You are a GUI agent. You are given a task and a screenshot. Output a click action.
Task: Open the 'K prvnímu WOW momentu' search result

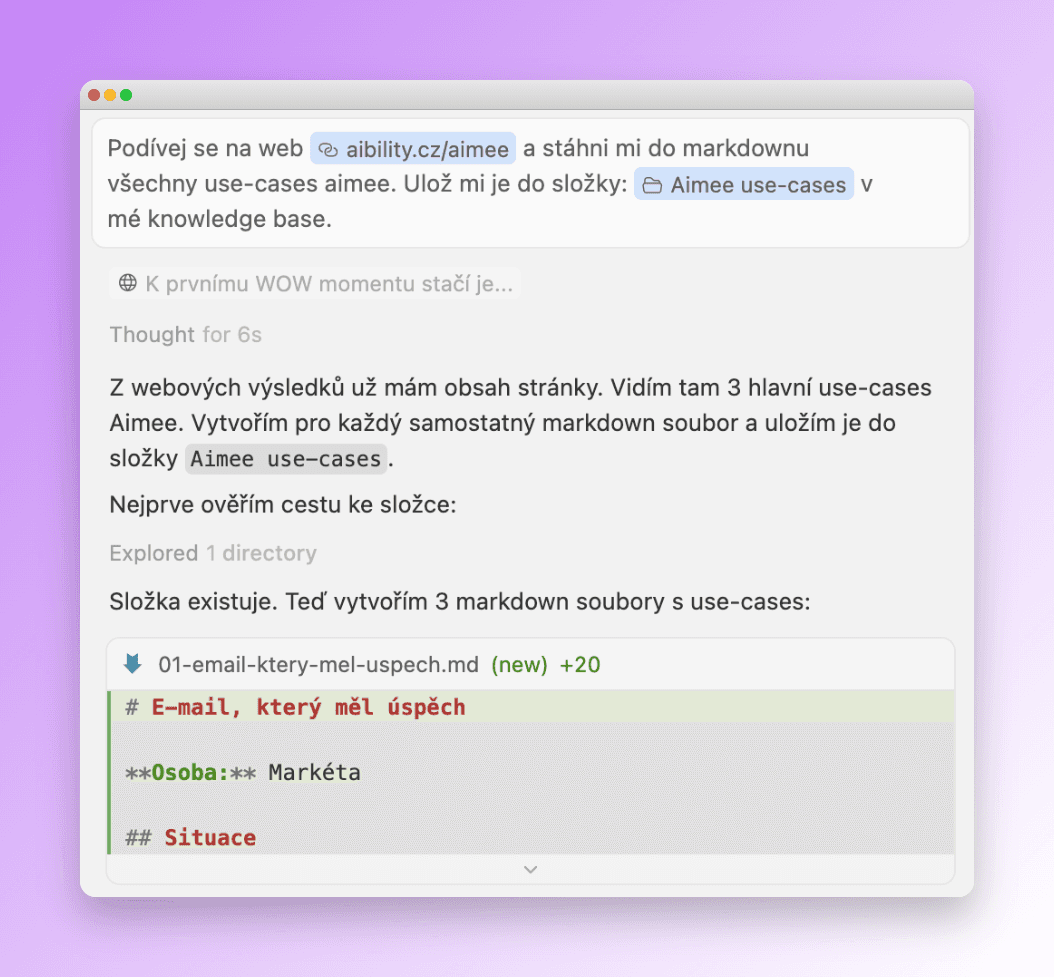click(x=313, y=283)
